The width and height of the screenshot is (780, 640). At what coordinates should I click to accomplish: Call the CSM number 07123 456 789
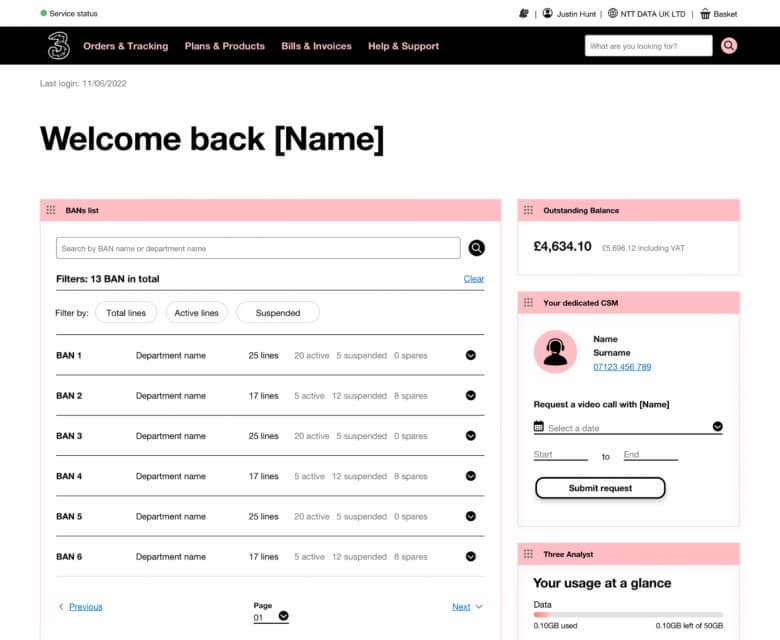coord(622,367)
